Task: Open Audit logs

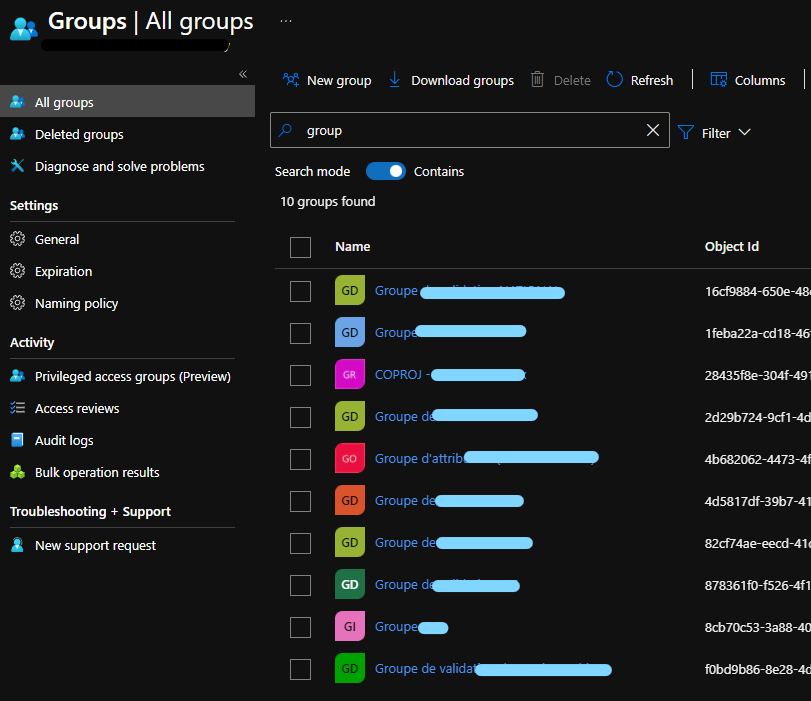Action: (64, 441)
